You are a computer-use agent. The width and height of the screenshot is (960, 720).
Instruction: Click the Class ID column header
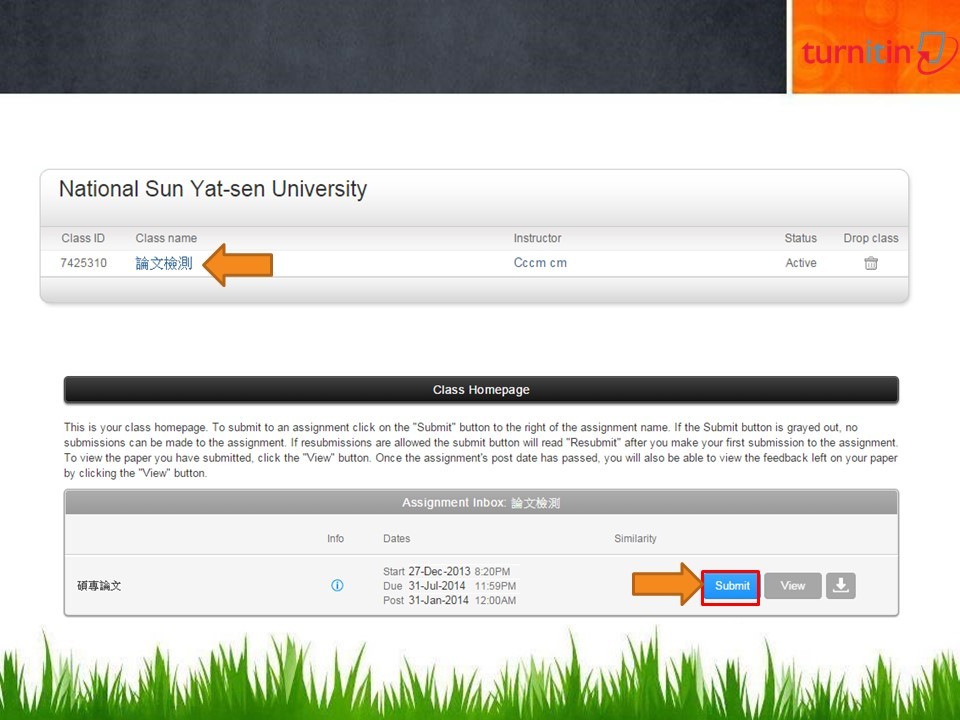(83, 238)
